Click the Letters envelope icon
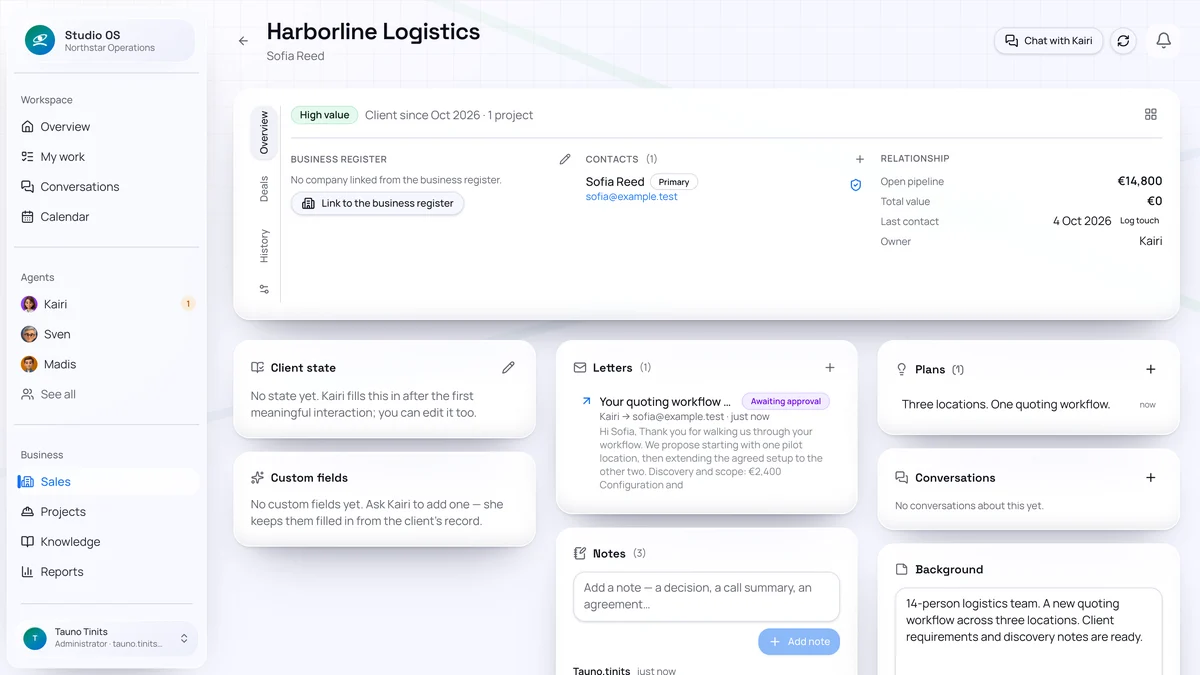The width and height of the screenshot is (1200, 675). click(x=580, y=368)
